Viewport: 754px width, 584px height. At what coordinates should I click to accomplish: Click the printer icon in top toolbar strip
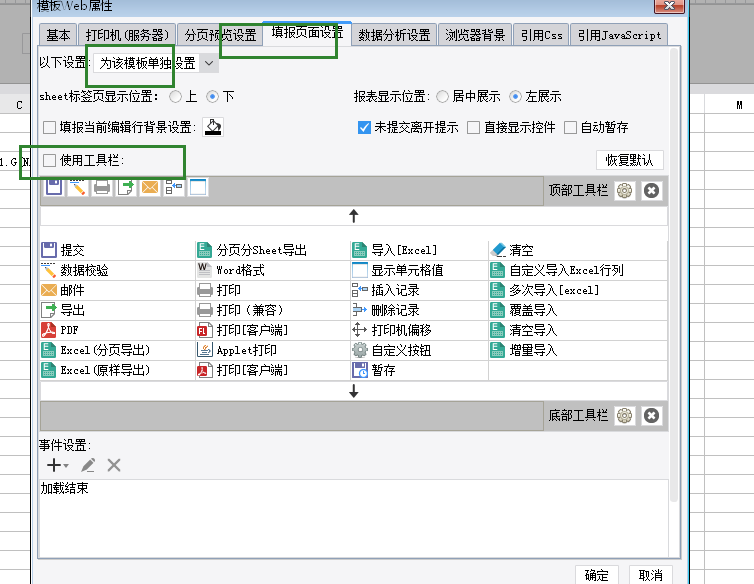click(101, 187)
